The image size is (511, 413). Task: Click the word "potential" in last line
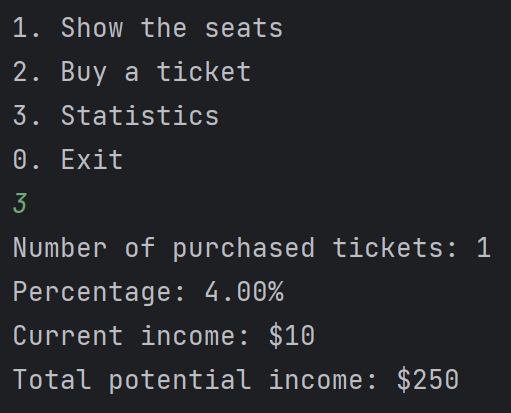point(180,380)
